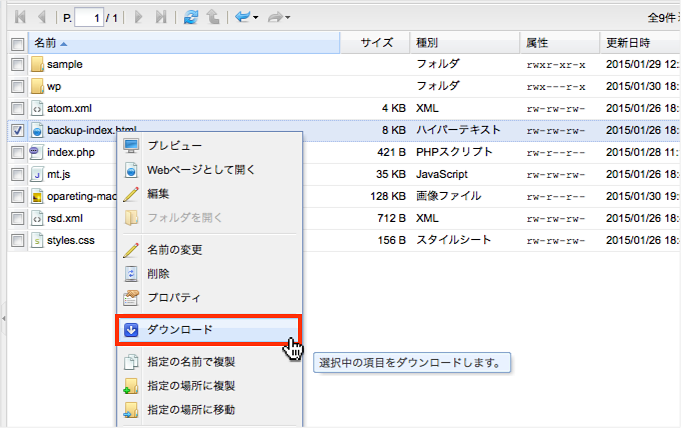Click the 128 KB size cell
The height and width of the screenshot is (428, 681).
388,196
